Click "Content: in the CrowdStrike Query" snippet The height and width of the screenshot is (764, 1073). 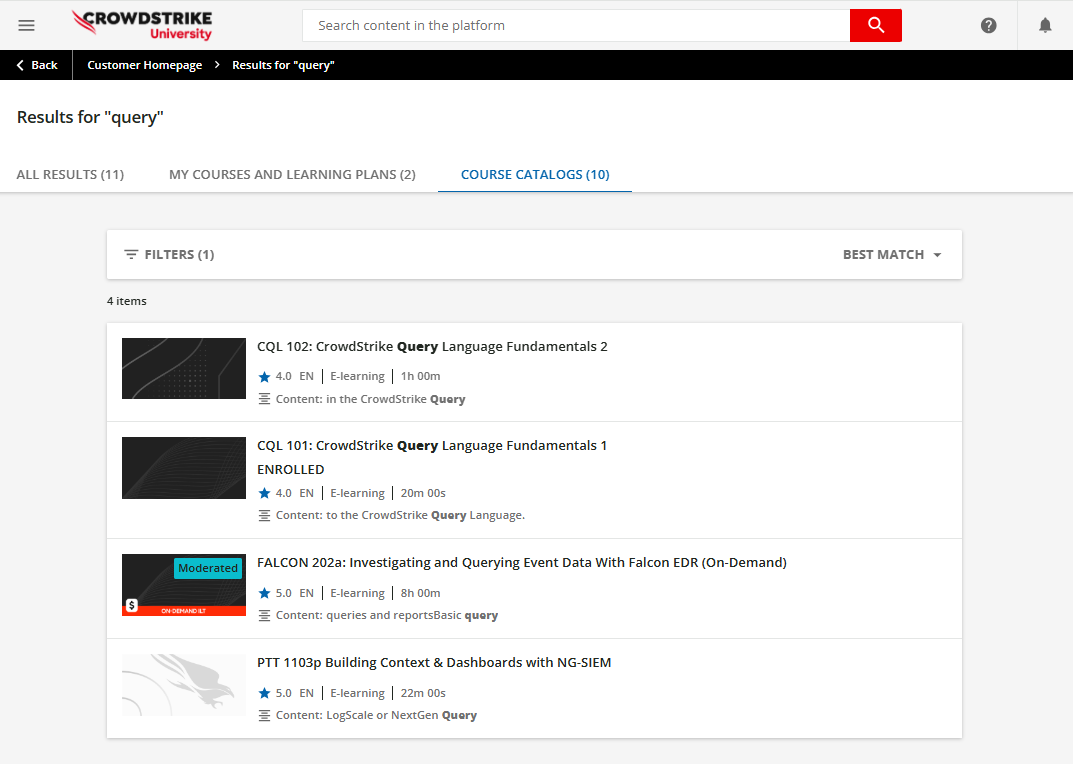click(x=370, y=399)
